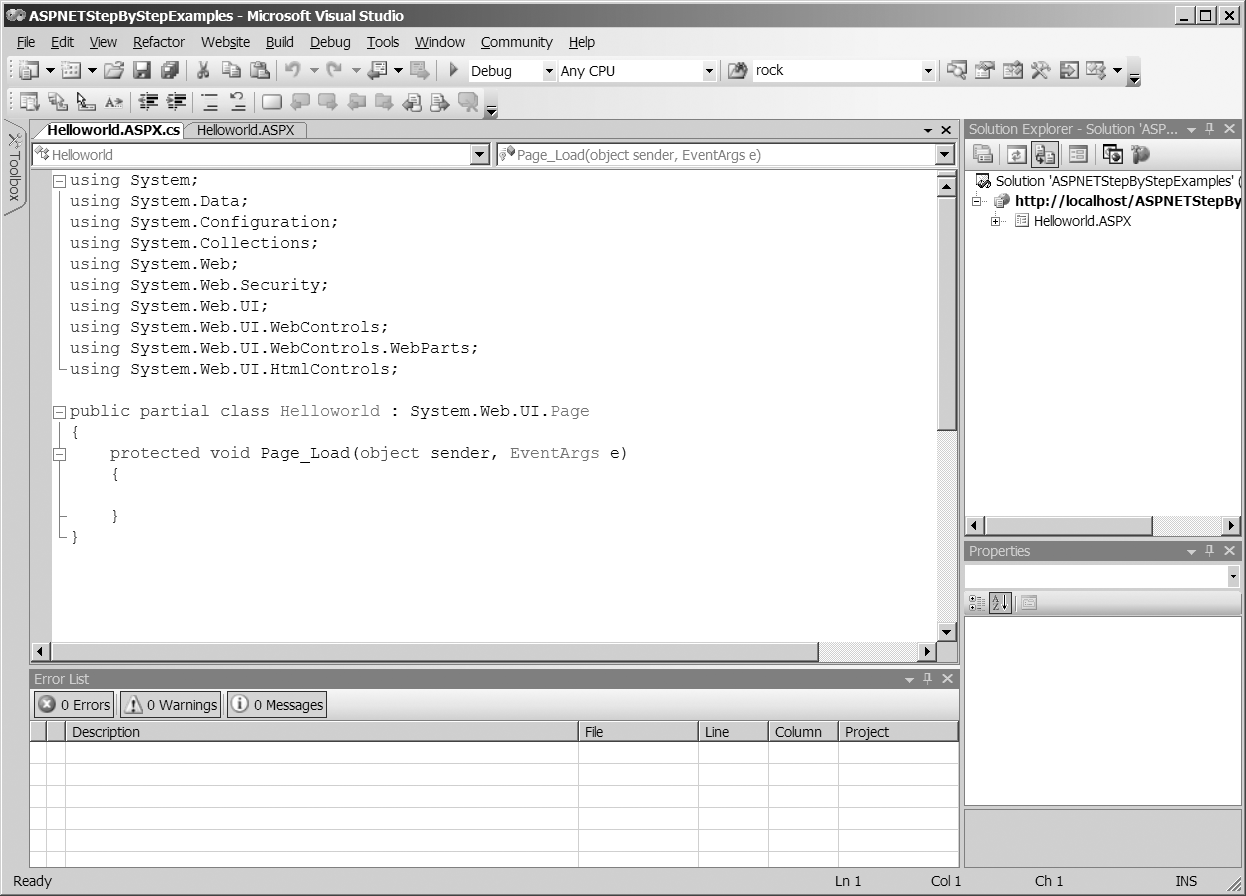Screen dimensions: 1246x896
Task: Click the Comment out selected lines icon
Action: tap(210, 101)
